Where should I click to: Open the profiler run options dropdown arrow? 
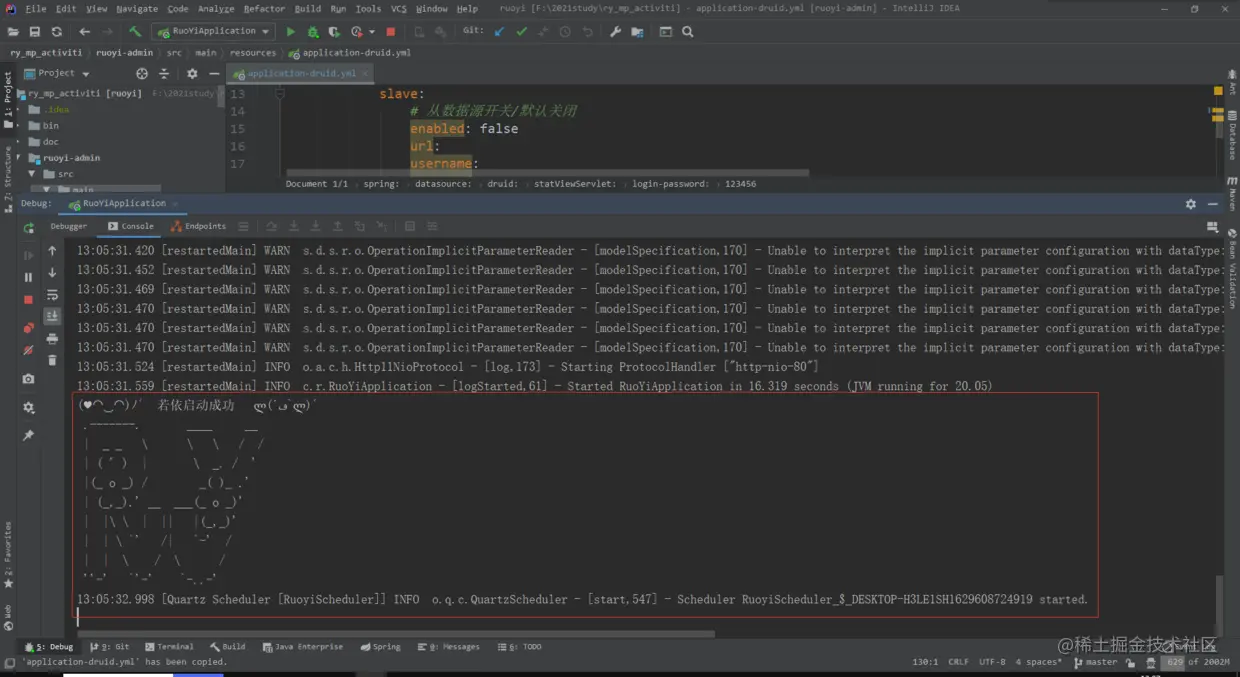370,32
